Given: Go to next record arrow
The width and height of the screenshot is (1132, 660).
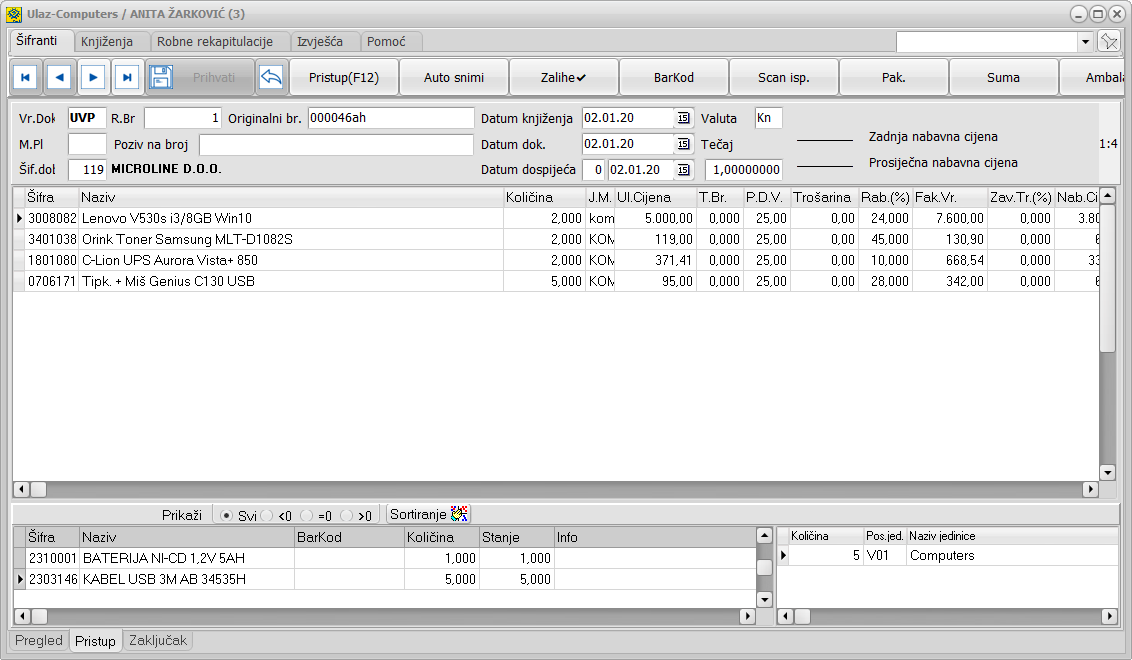Looking at the screenshot, I should tap(93, 77).
